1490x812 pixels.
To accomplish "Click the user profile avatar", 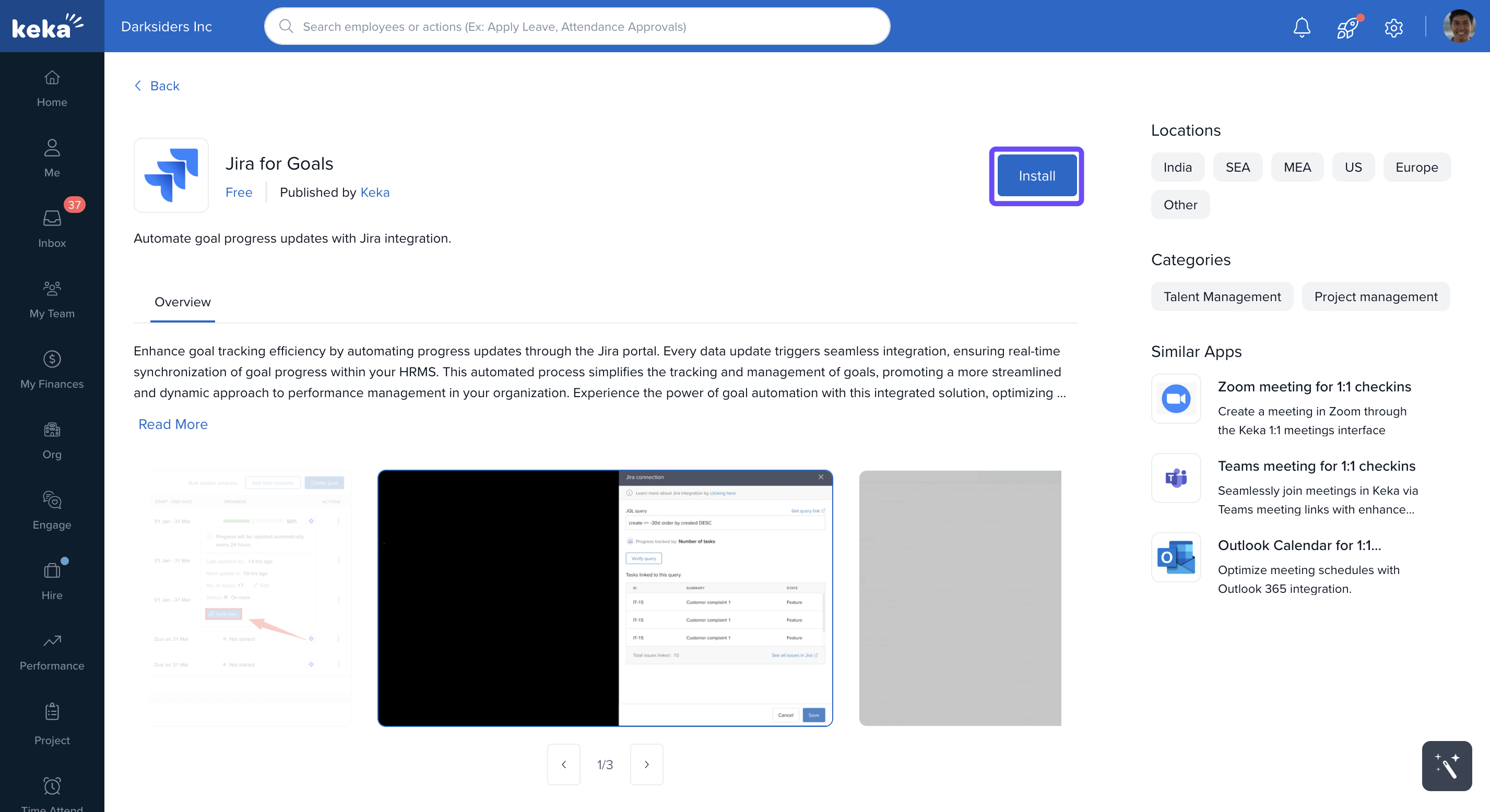I will (1458, 27).
